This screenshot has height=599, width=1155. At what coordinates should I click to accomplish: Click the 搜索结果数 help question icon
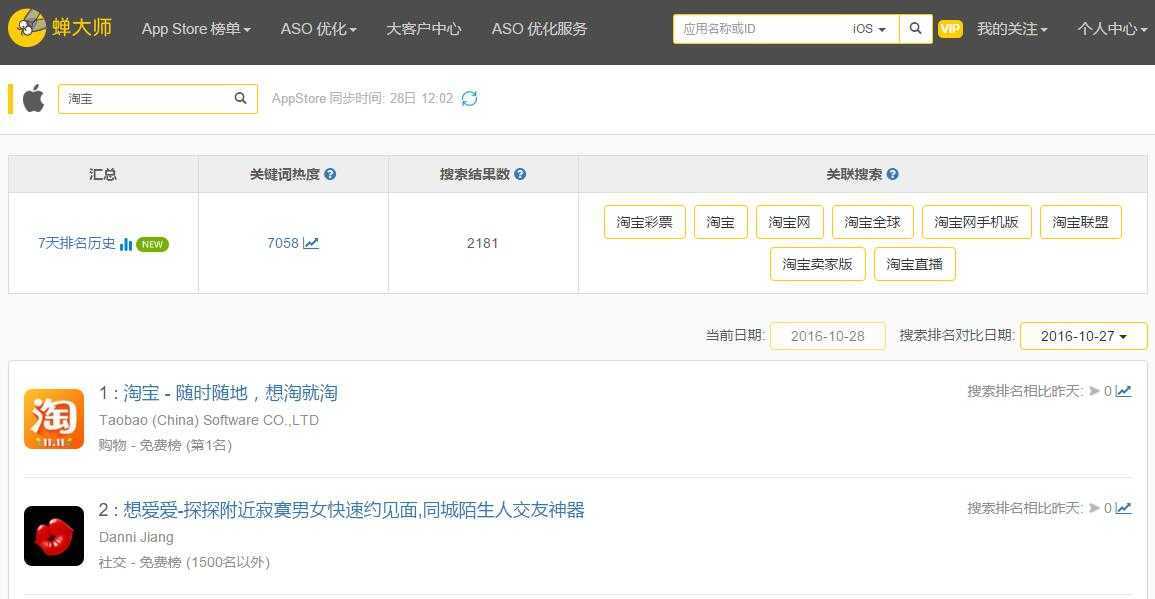tap(520, 173)
